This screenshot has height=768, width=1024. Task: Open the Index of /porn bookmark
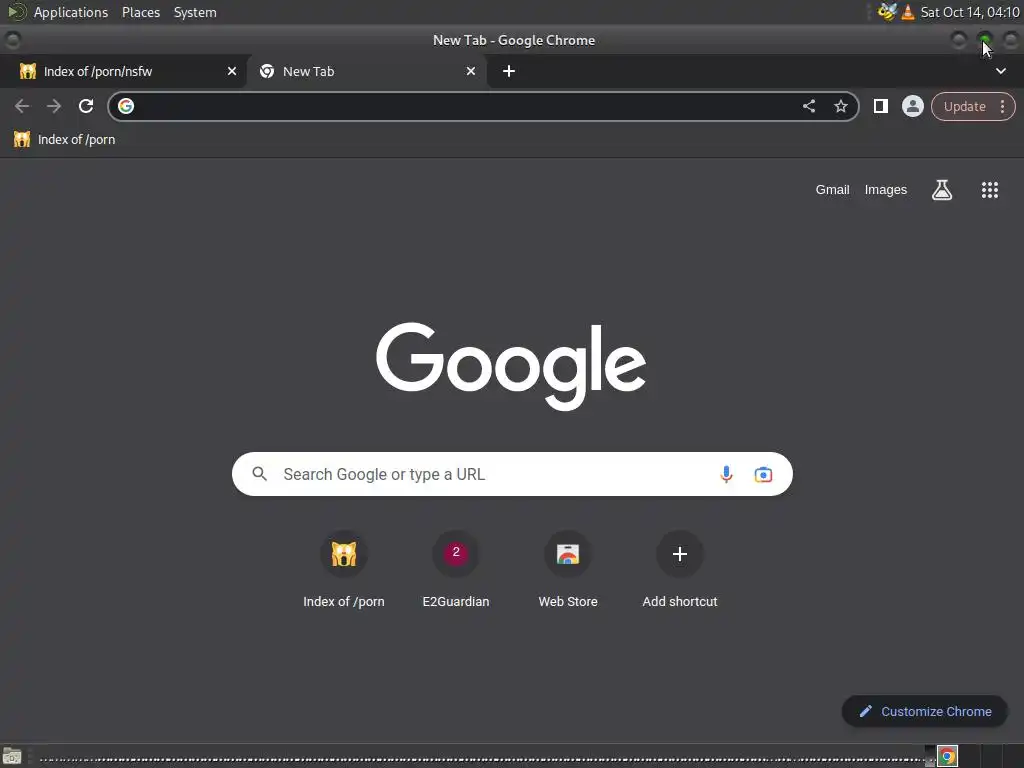click(x=65, y=139)
